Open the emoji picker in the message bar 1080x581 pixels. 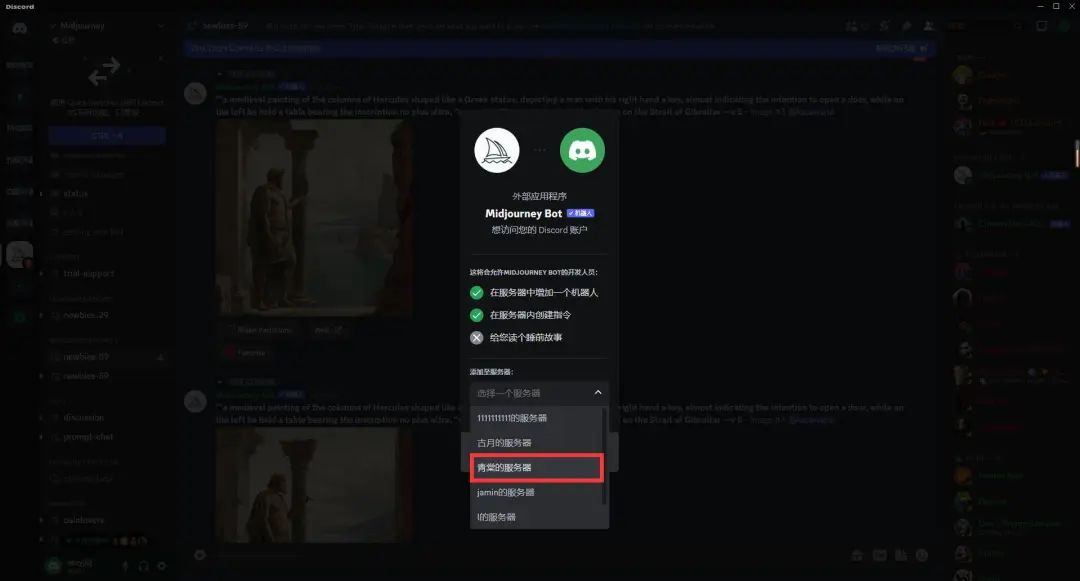tap(922, 555)
